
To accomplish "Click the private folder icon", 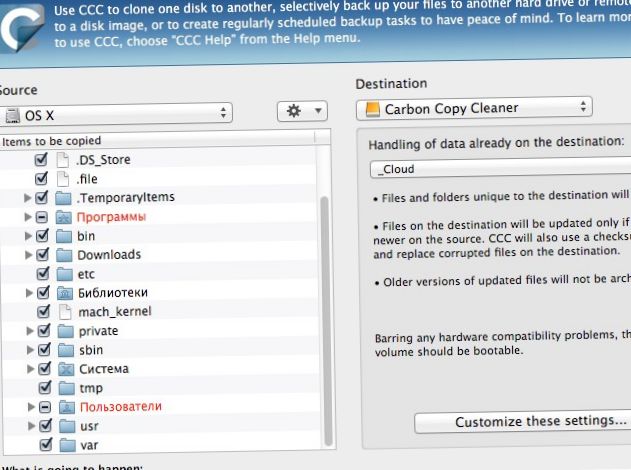I will [66, 331].
